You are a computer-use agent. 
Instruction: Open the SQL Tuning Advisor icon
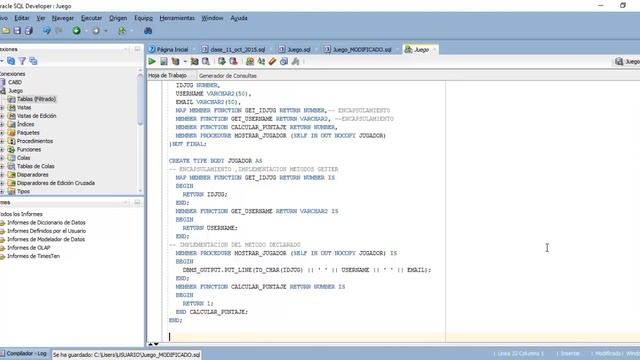(x=206, y=62)
